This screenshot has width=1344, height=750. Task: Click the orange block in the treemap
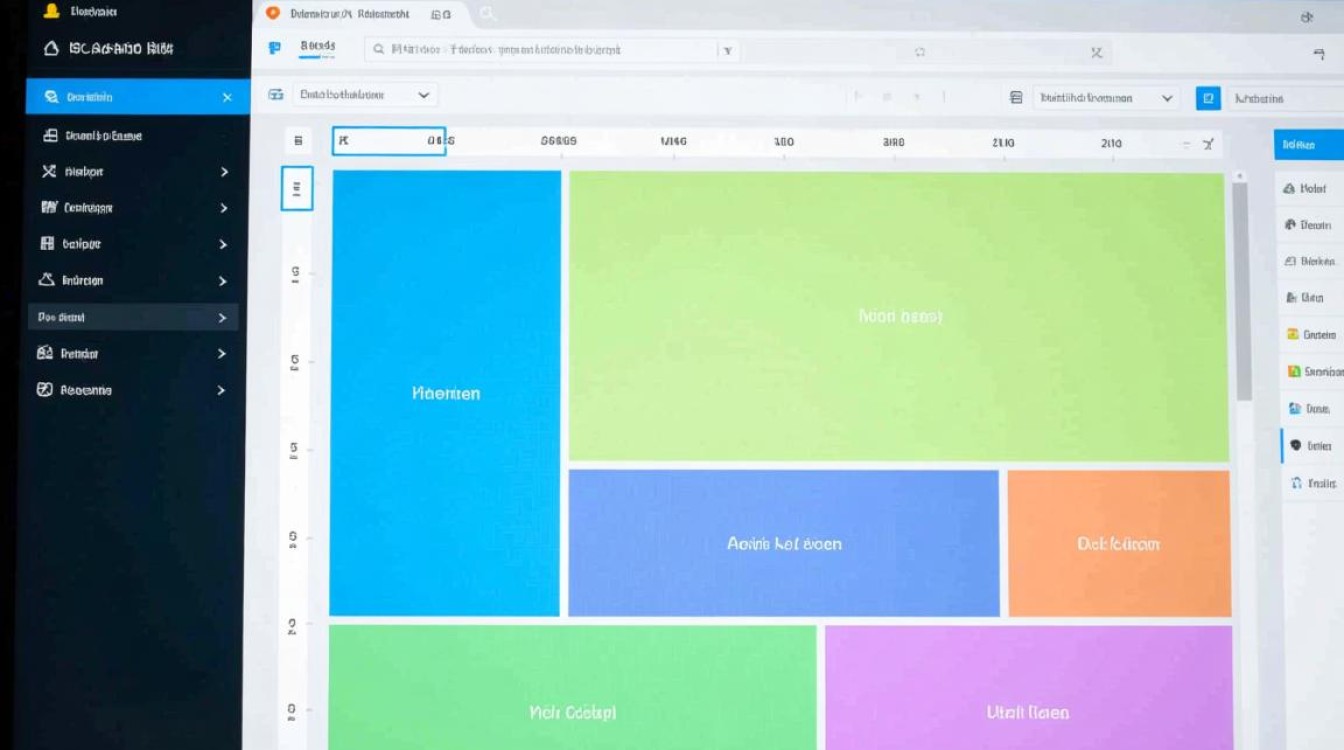click(1119, 543)
